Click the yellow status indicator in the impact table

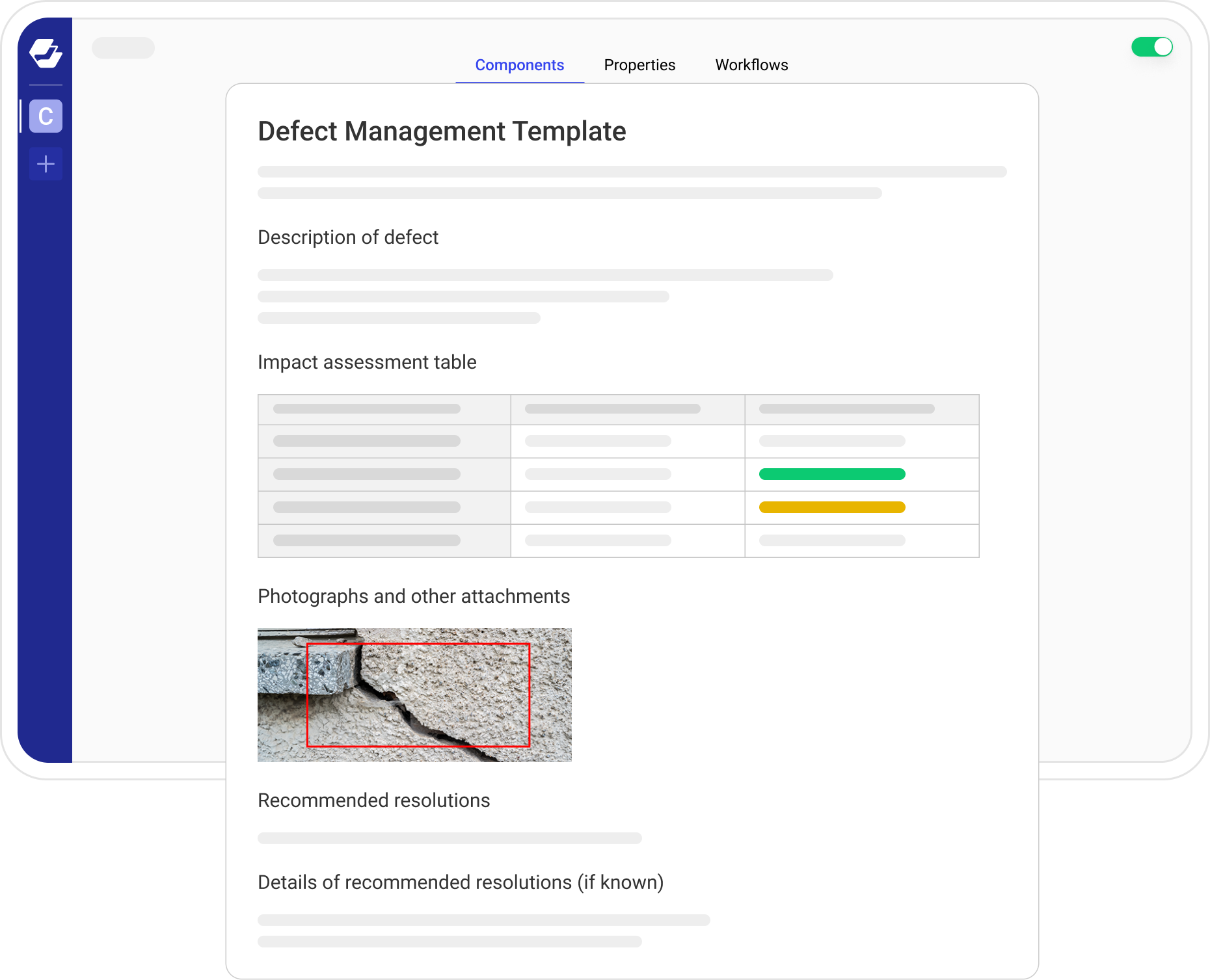[832, 507]
